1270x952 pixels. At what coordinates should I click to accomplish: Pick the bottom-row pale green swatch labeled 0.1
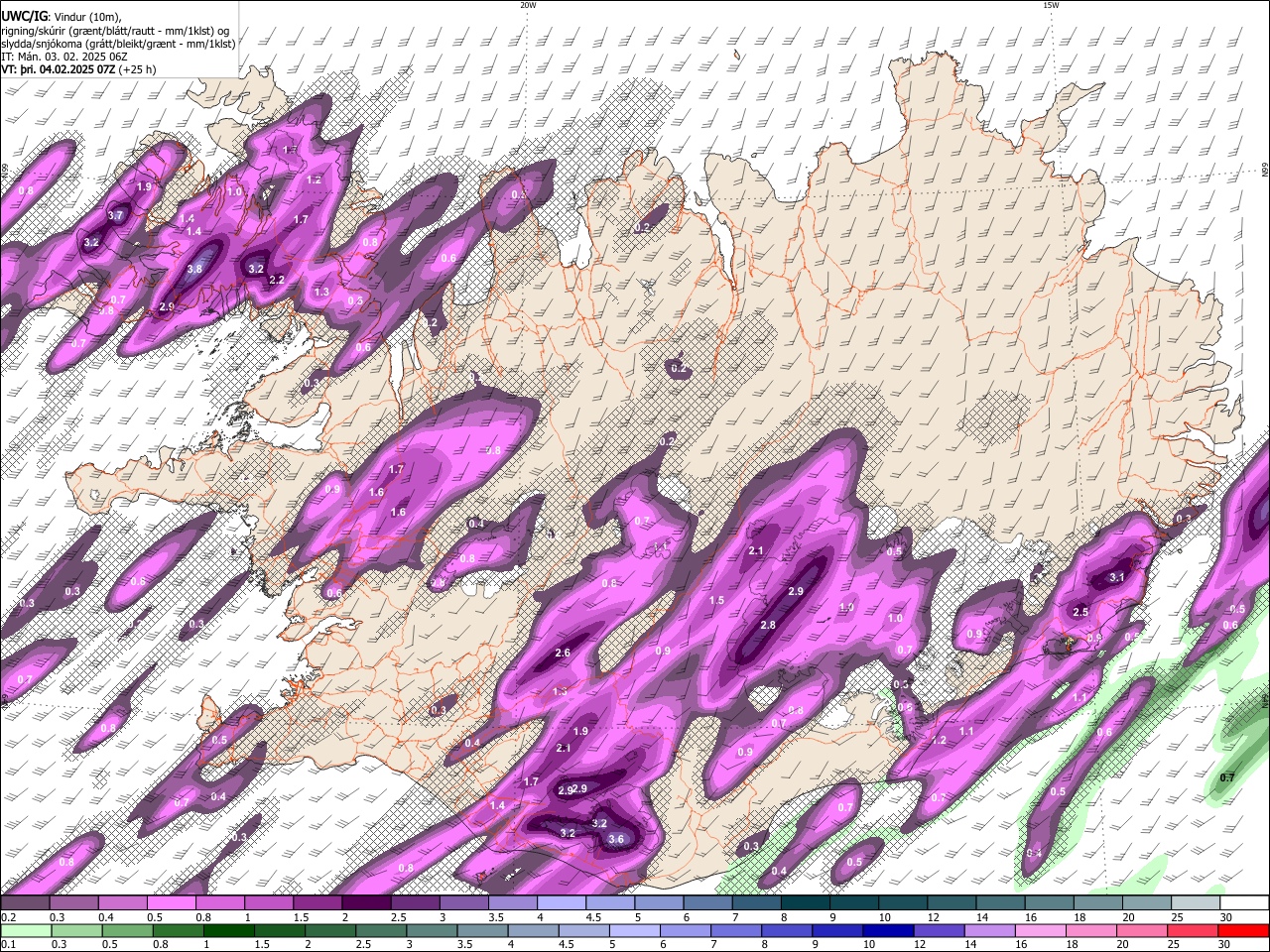pyautogui.click(x=26, y=930)
